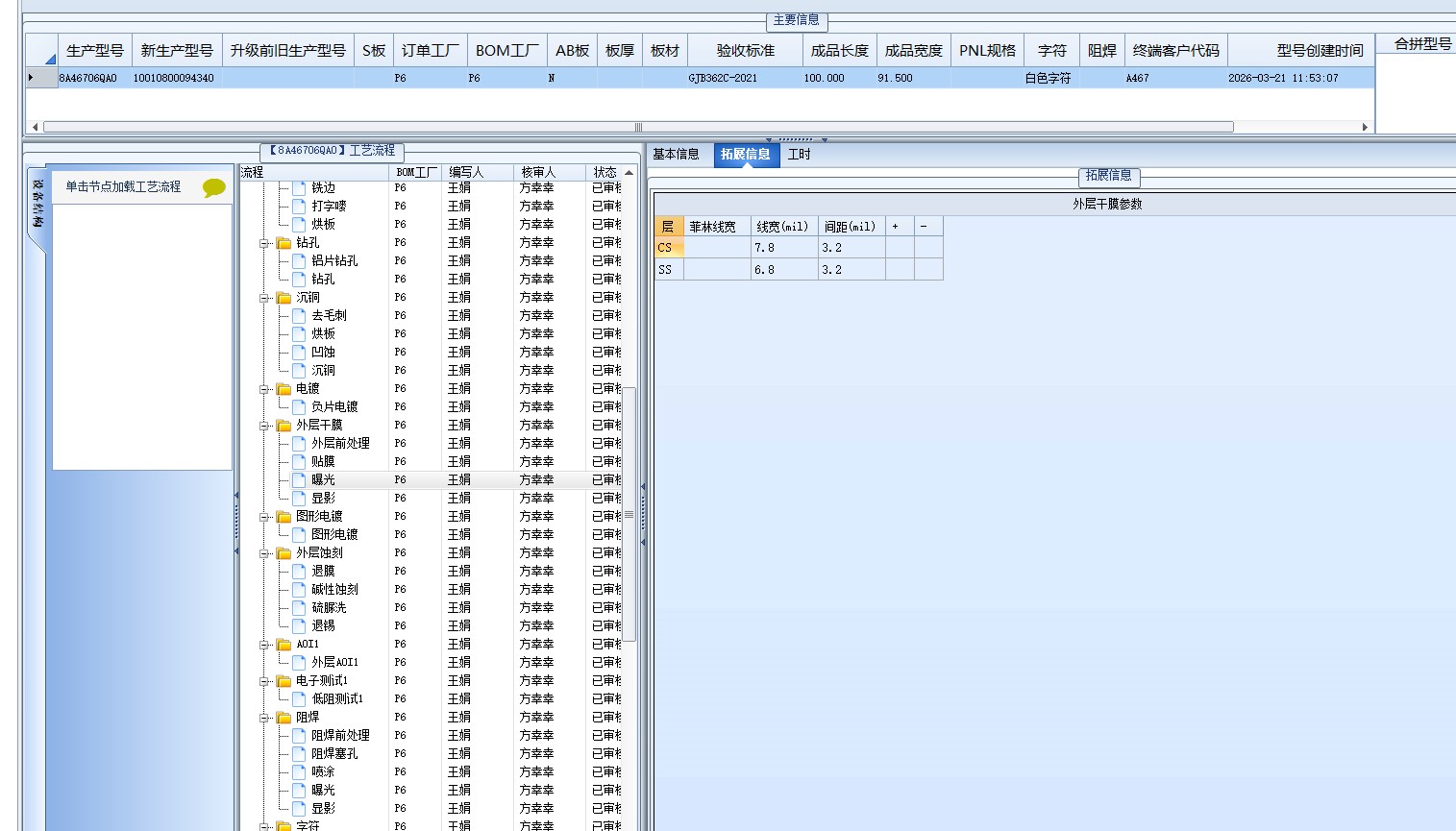The width and height of the screenshot is (1456, 831).
Task: Open the vertical 设备结构 side tab
Action: click(37, 204)
